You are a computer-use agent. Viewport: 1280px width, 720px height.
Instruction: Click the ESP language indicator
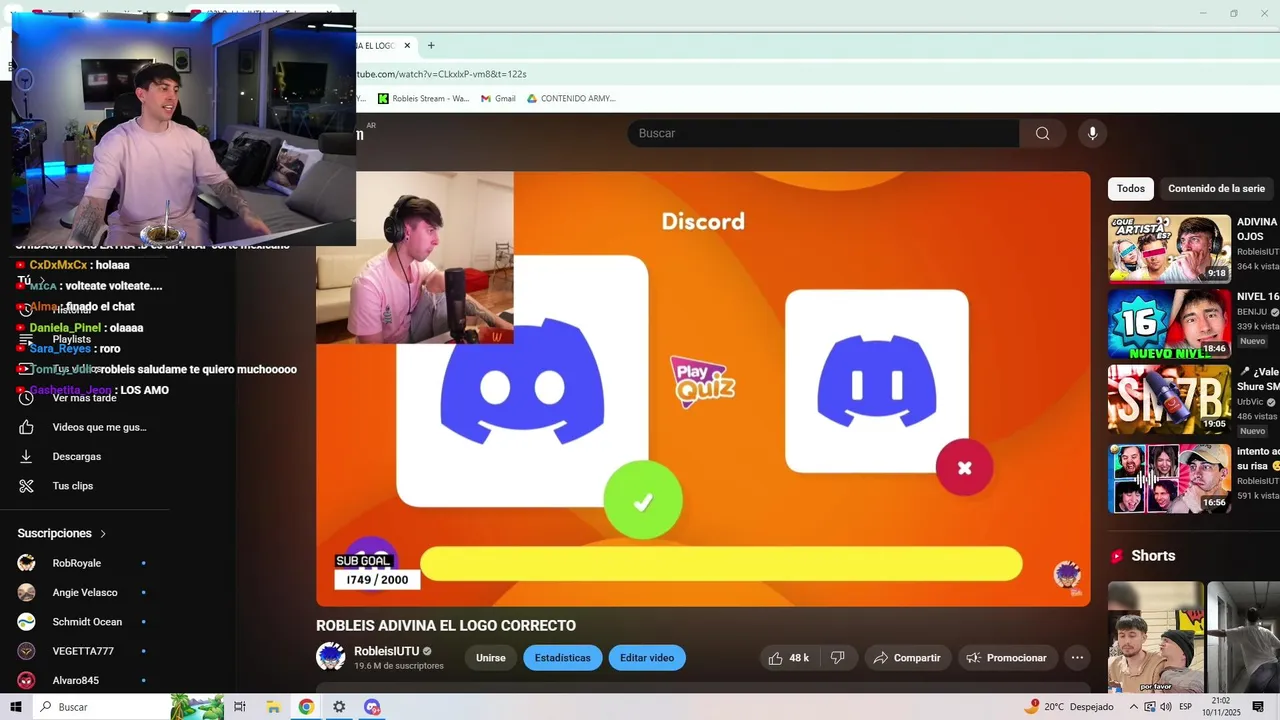pyautogui.click(x=1185, y=707)
